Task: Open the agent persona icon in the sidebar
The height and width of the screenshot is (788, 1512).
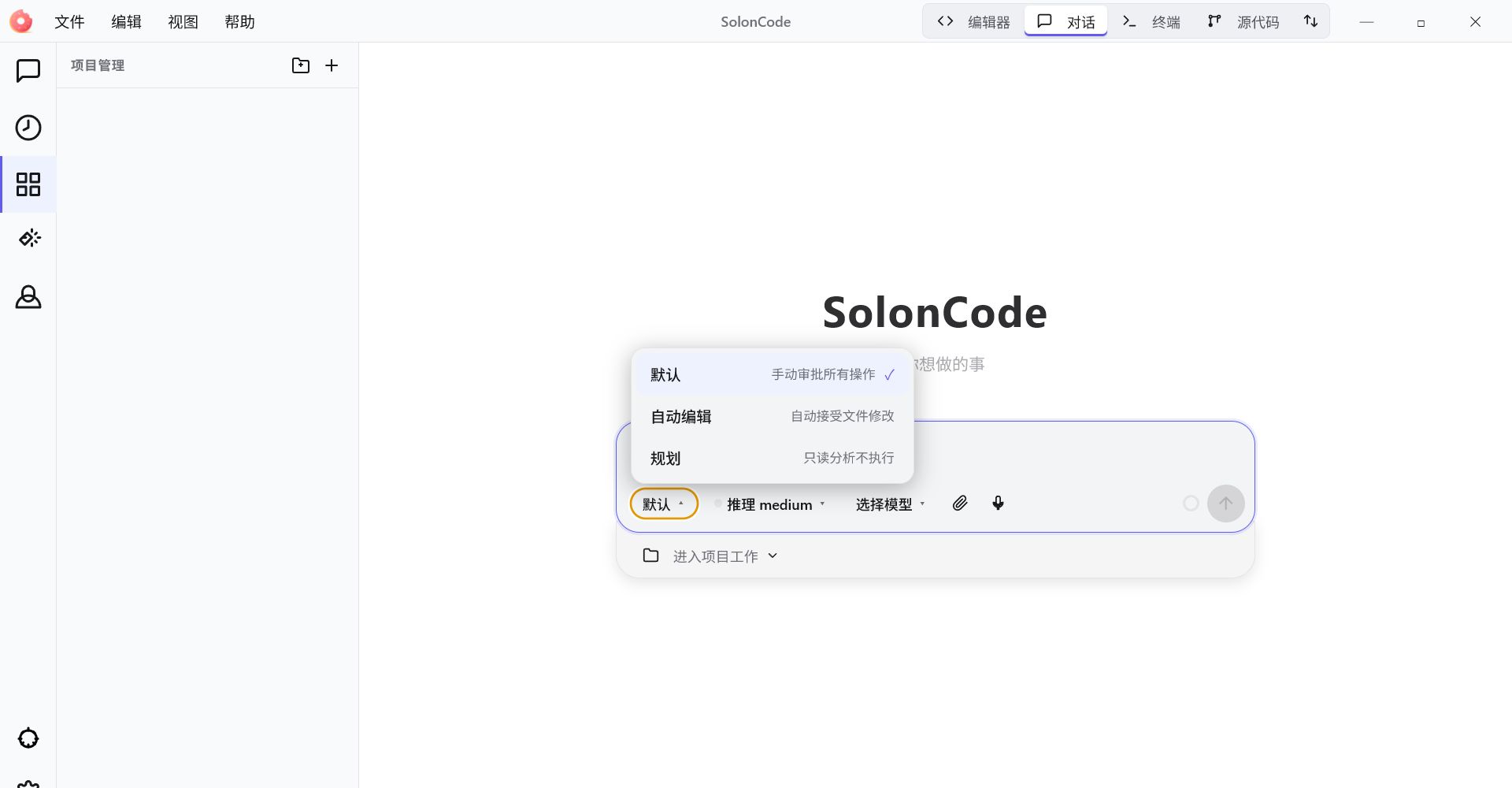Action: coord(28,297)
